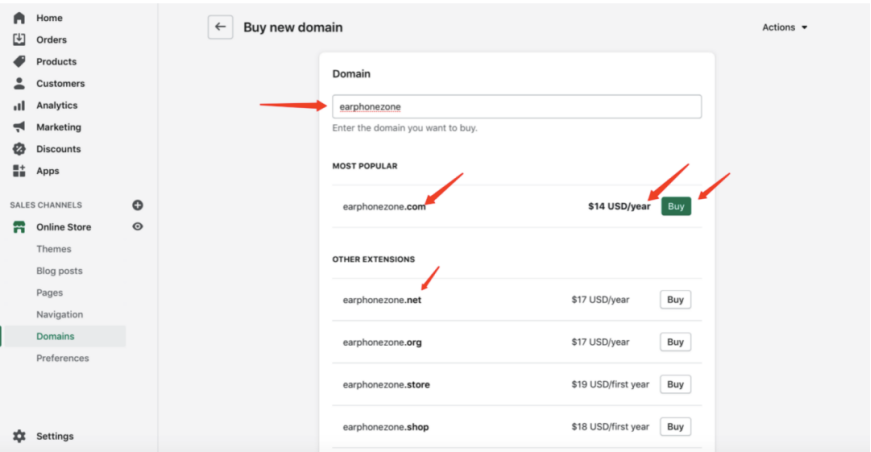Open Themes under Online Store
This screenshot has width=871, height=452.
point(53,249)
